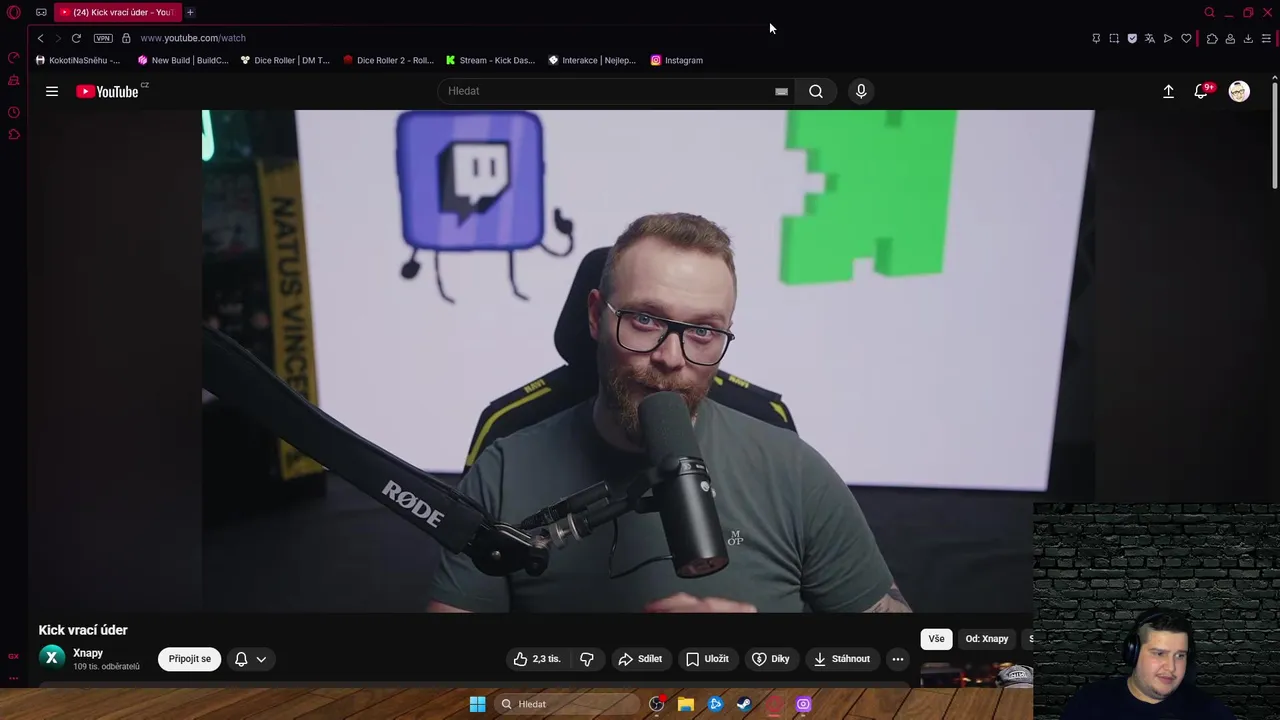This screenshot has width=1280, height=720.
Task: Open the Xnapy channel name link
Action: click(88, 653)
